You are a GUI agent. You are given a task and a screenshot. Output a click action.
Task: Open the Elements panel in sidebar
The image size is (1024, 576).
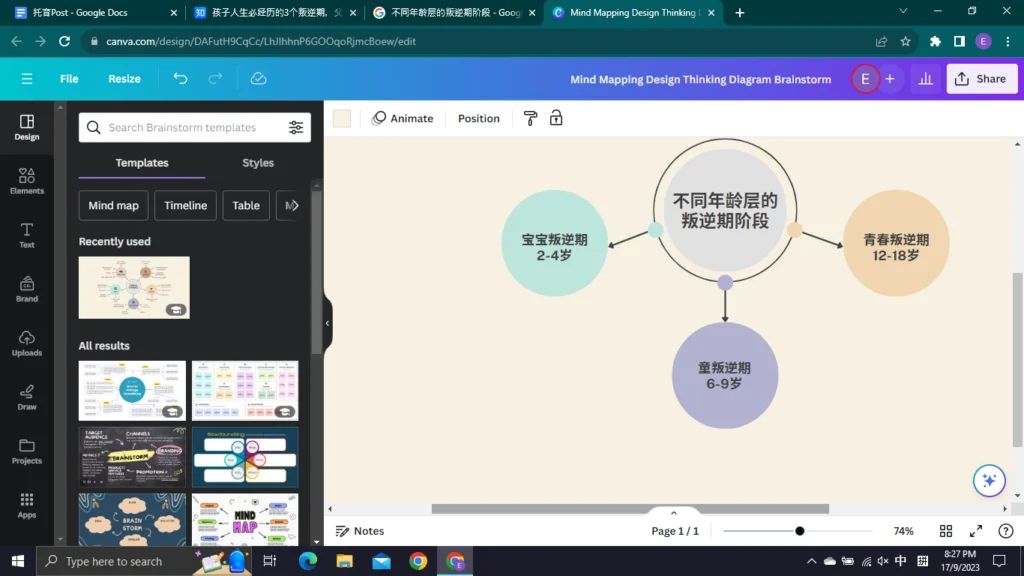click(x=27, y=180)
